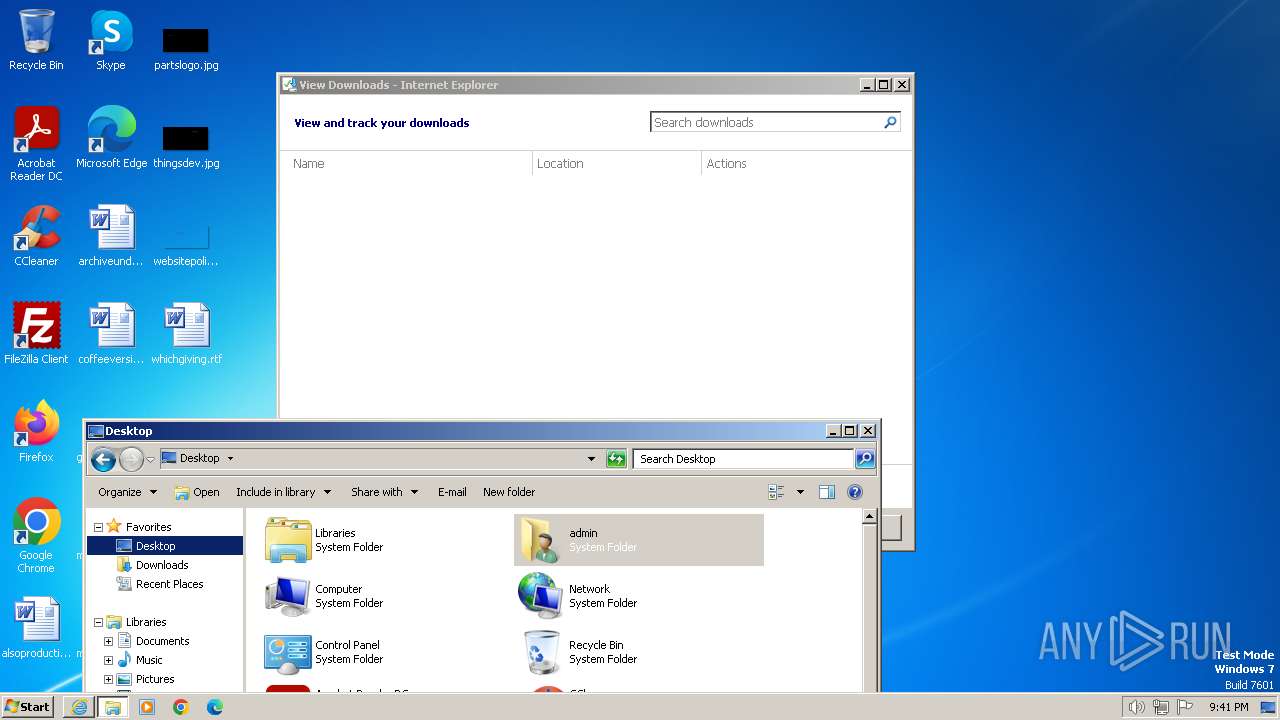Select thingsdev.jpg desktop file
The image size is (1280, 720).
point(186,146)
